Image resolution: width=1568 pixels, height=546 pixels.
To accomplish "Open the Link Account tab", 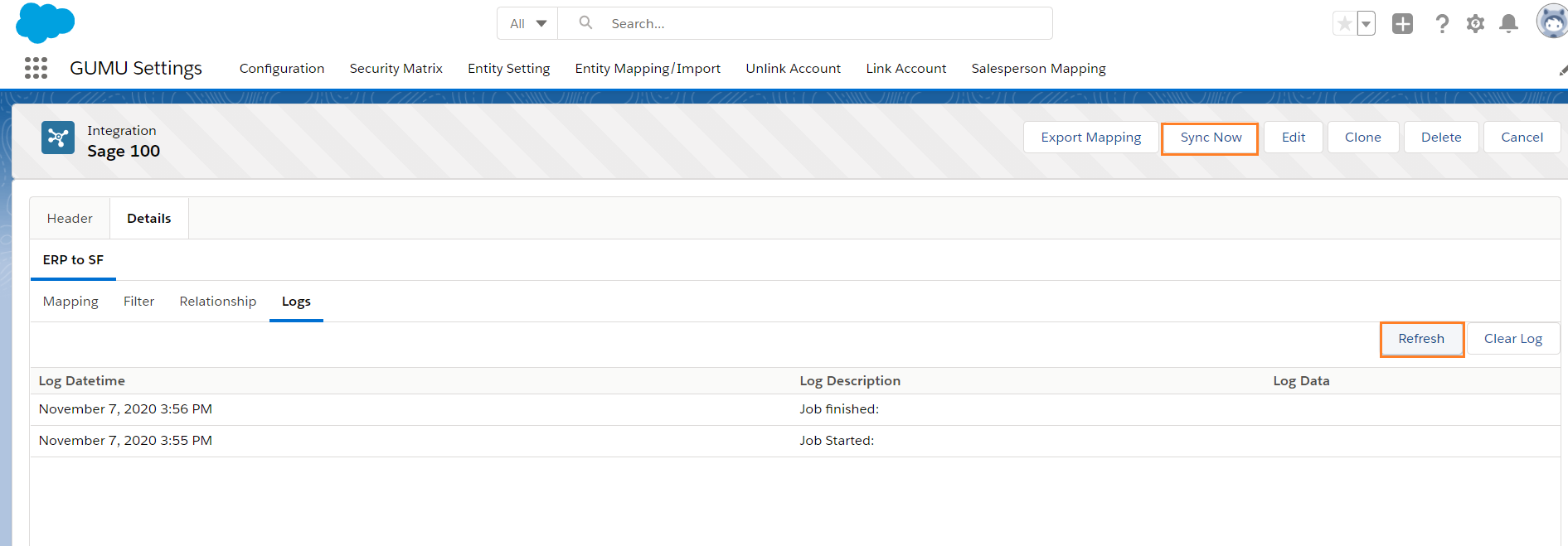I will click(905, 68).
